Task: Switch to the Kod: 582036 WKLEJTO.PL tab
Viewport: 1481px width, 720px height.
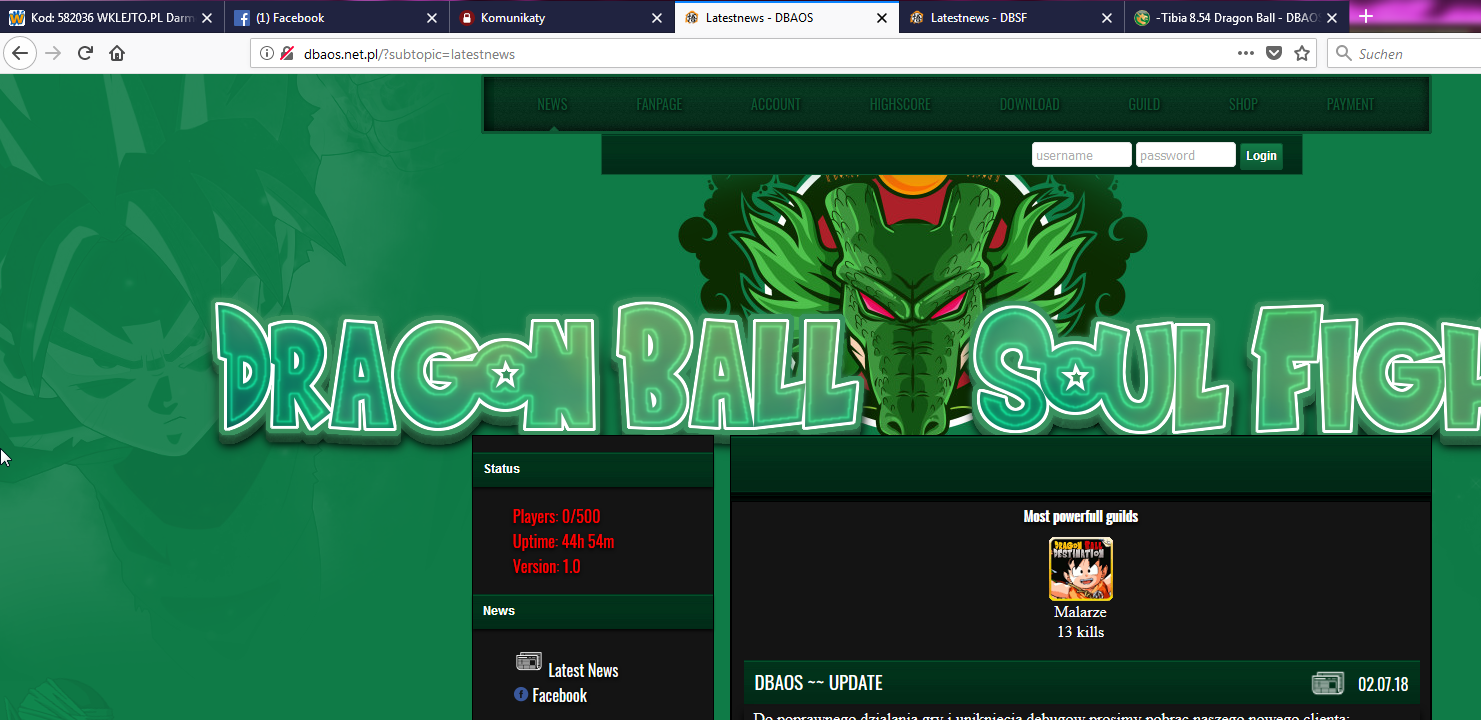Action: click(x=112, y=18)
